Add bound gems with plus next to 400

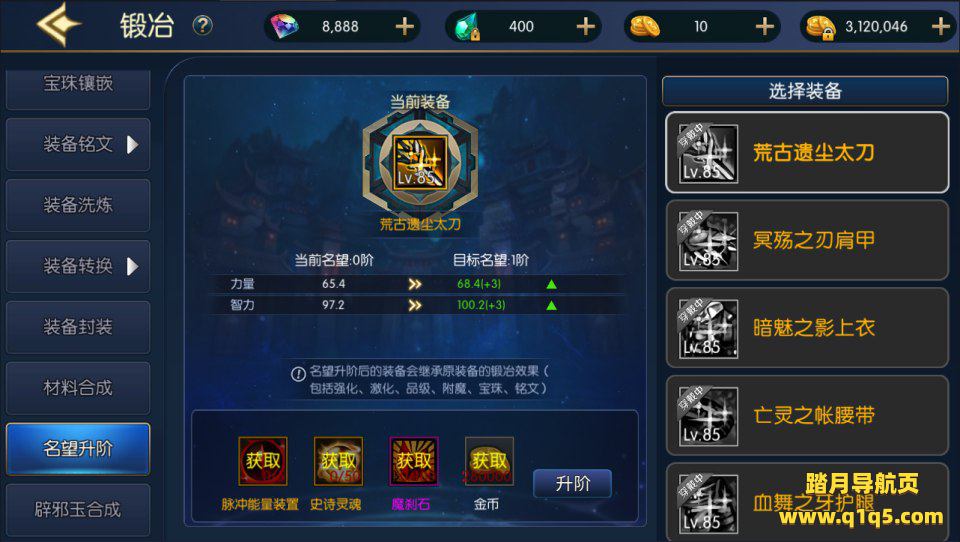(x=585, y=26)
